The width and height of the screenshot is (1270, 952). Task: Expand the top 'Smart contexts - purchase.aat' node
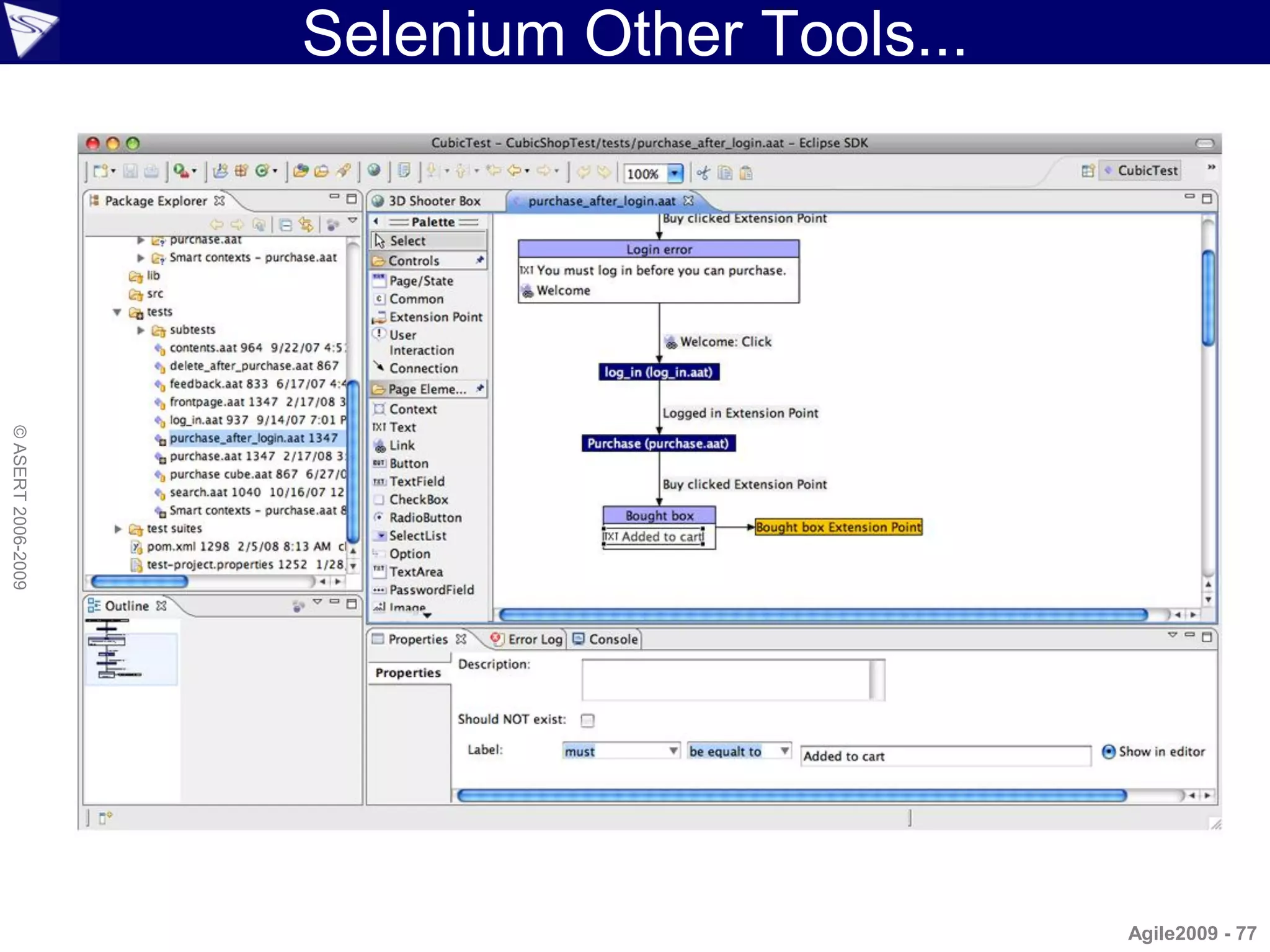[x=141, y=257]
